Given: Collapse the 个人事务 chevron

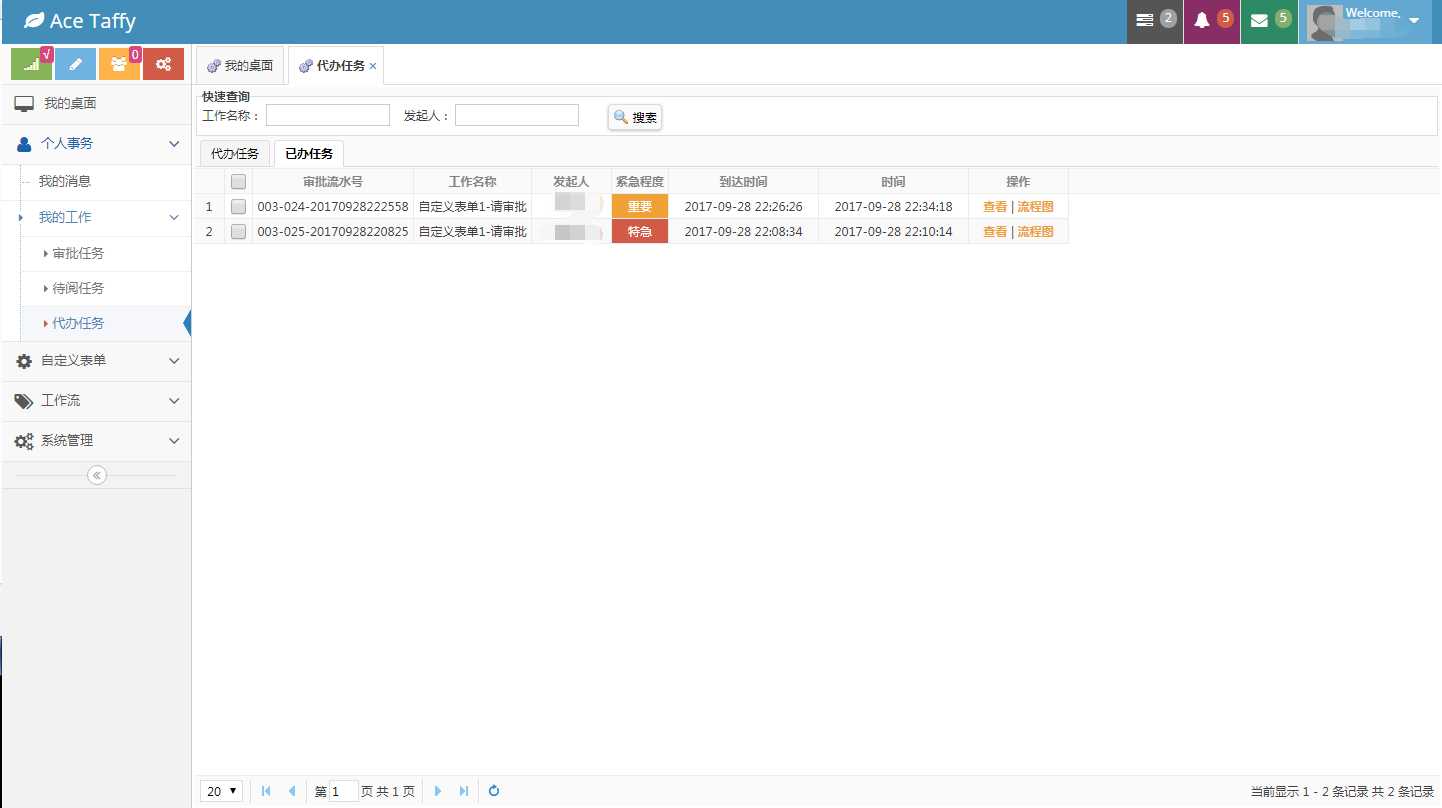Looking at the screenshot, I should click(x=174, y=144).
